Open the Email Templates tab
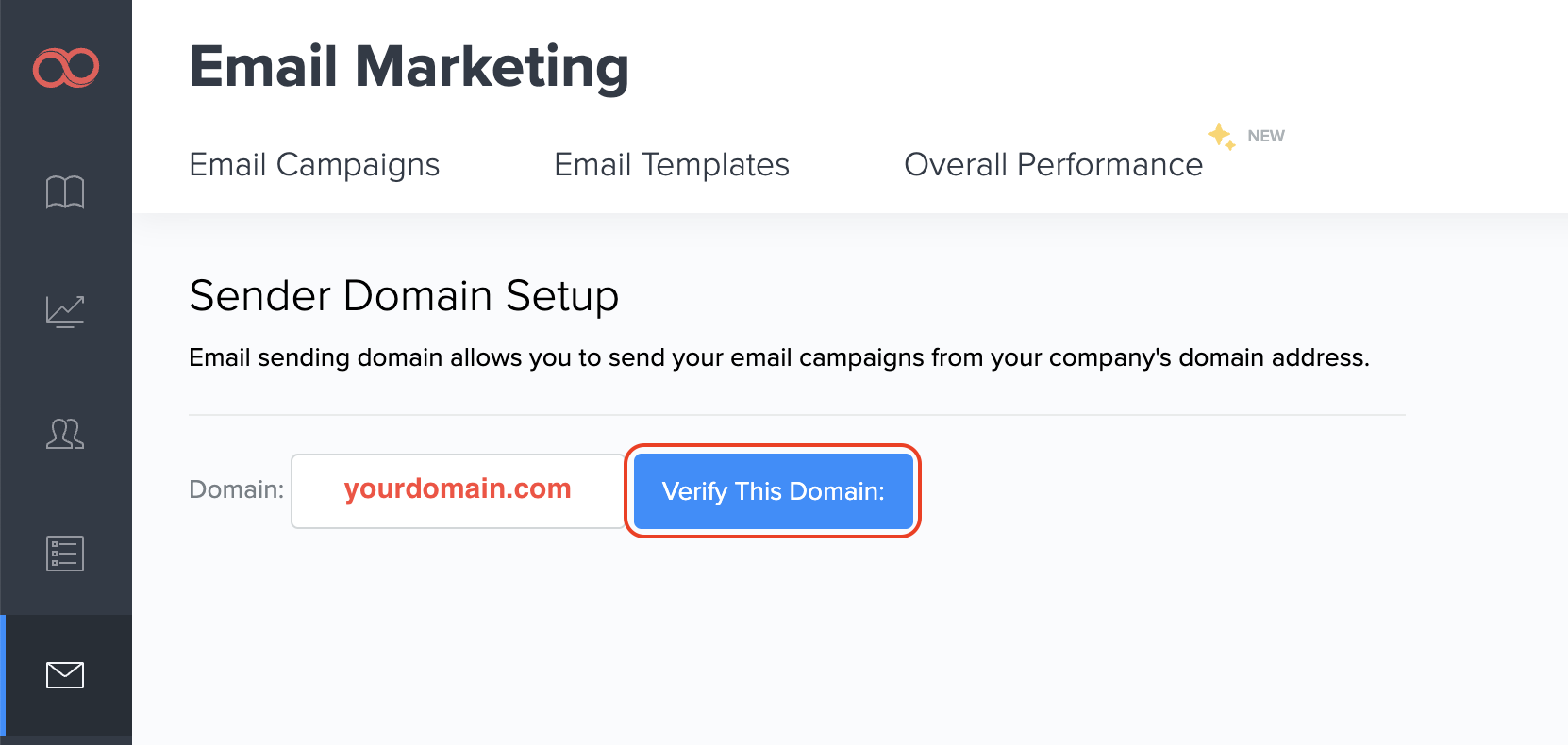Screen dimensions: 1568x745 coord(672,165)
